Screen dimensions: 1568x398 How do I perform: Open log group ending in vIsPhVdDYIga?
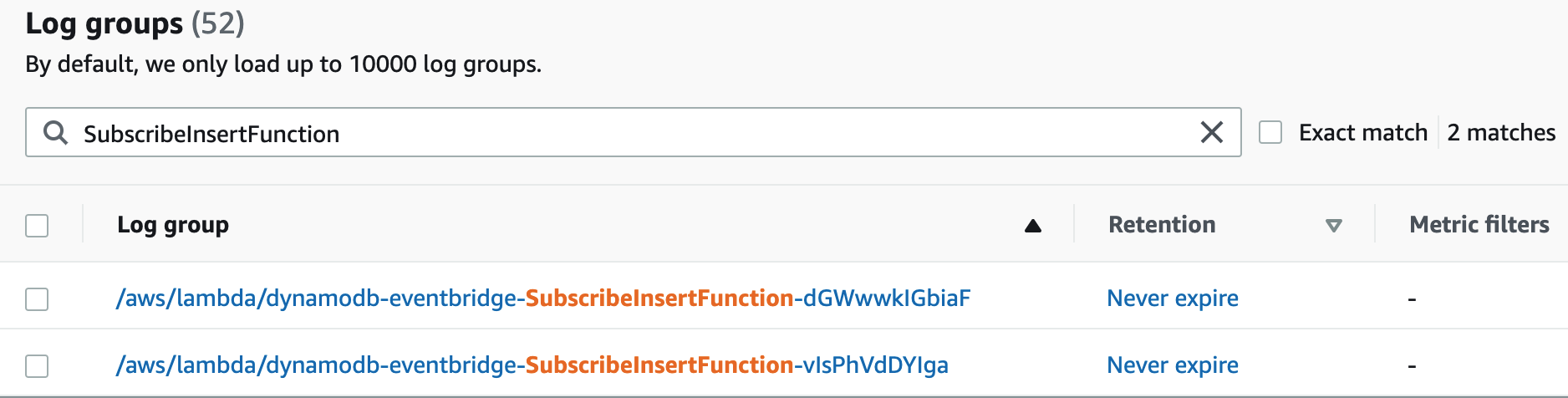tap(532, 365)
